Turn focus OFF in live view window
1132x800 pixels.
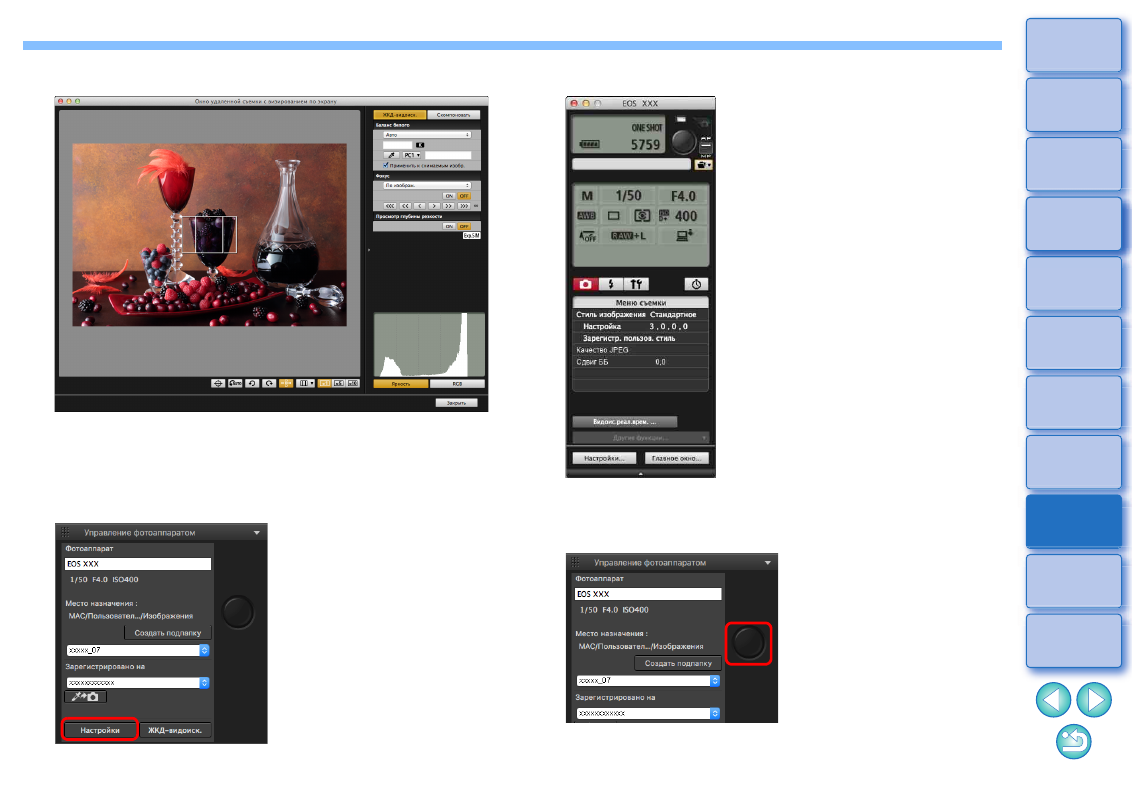[463, 196]
